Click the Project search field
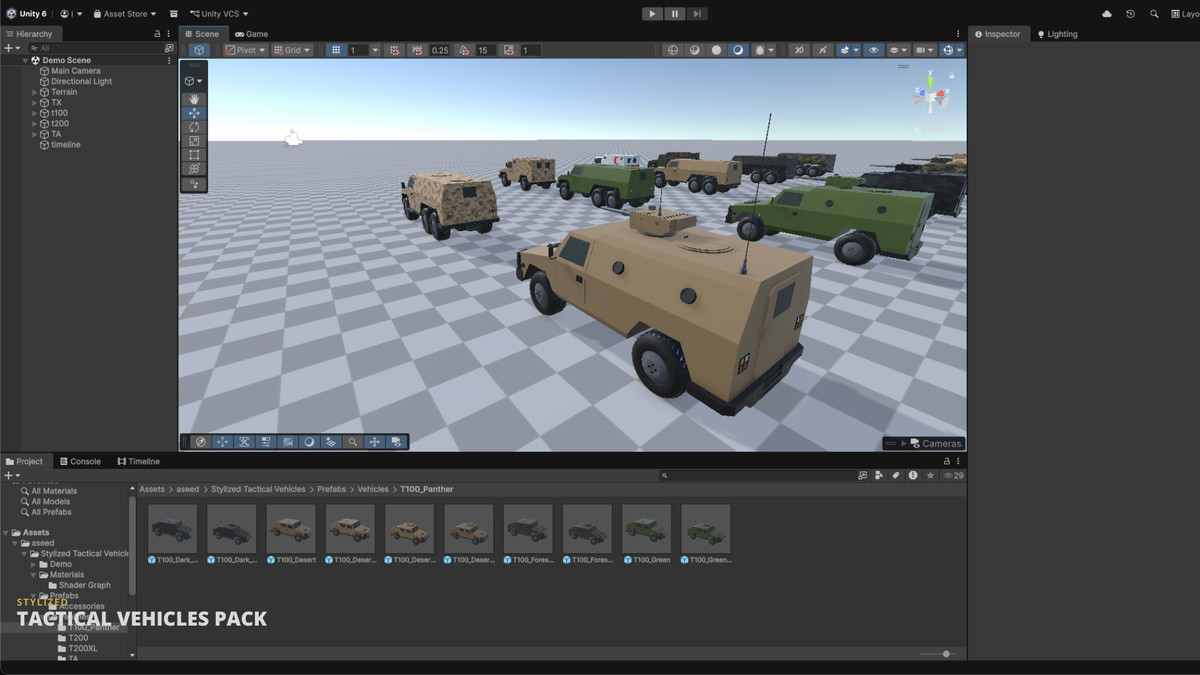 (758, 476)
